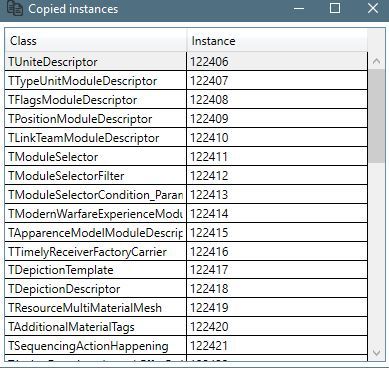Select the TFlagsModuleDescriptor row
Image resolution: width=389 pixels, height=368 pixels.
click(x=186, y=100)
